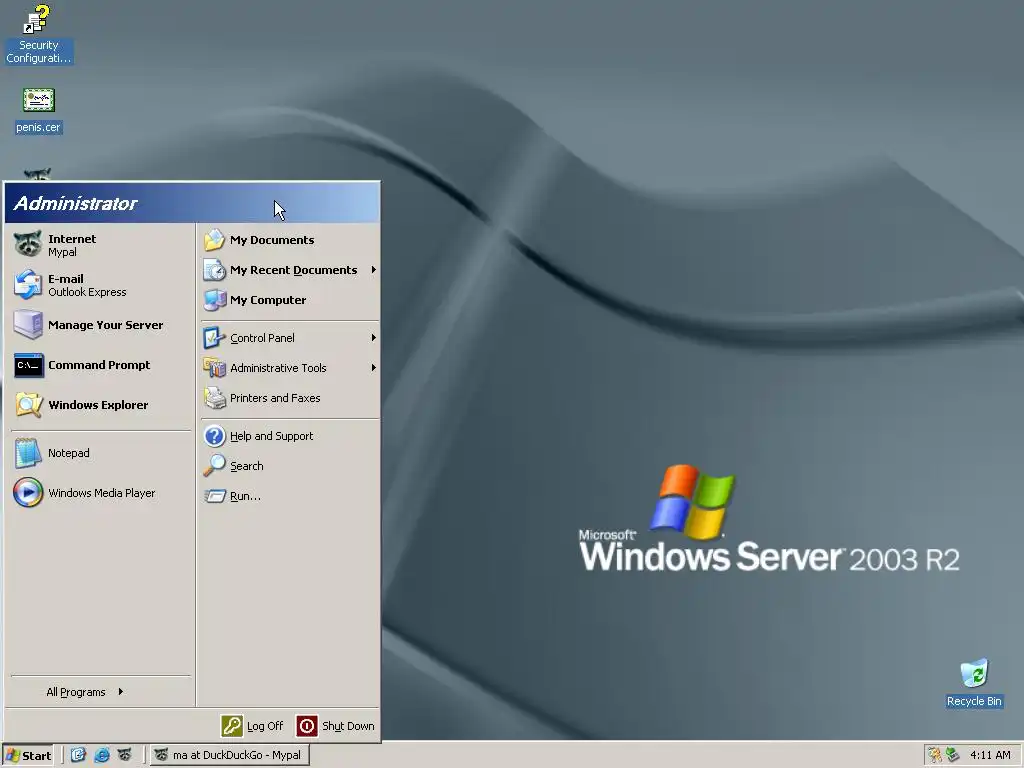Open Manage Your Server icon
1024x768 pixels.
28,325
